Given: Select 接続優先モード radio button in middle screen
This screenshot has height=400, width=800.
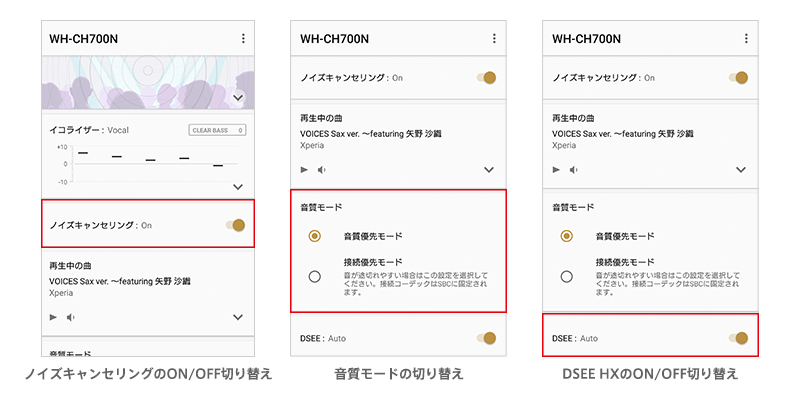Looking at the screenshot, I should [x=315, y=276].
